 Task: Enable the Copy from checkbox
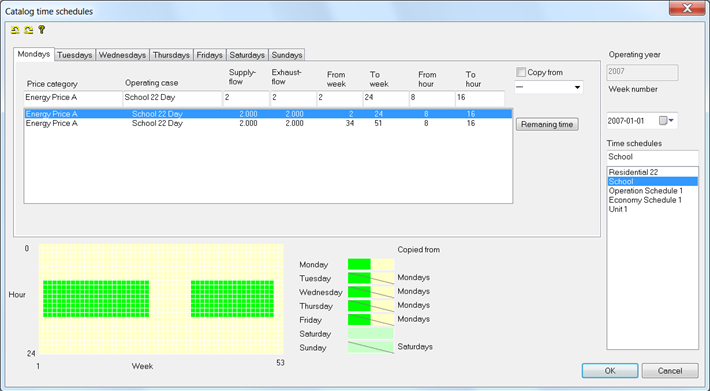coord(521,72)
